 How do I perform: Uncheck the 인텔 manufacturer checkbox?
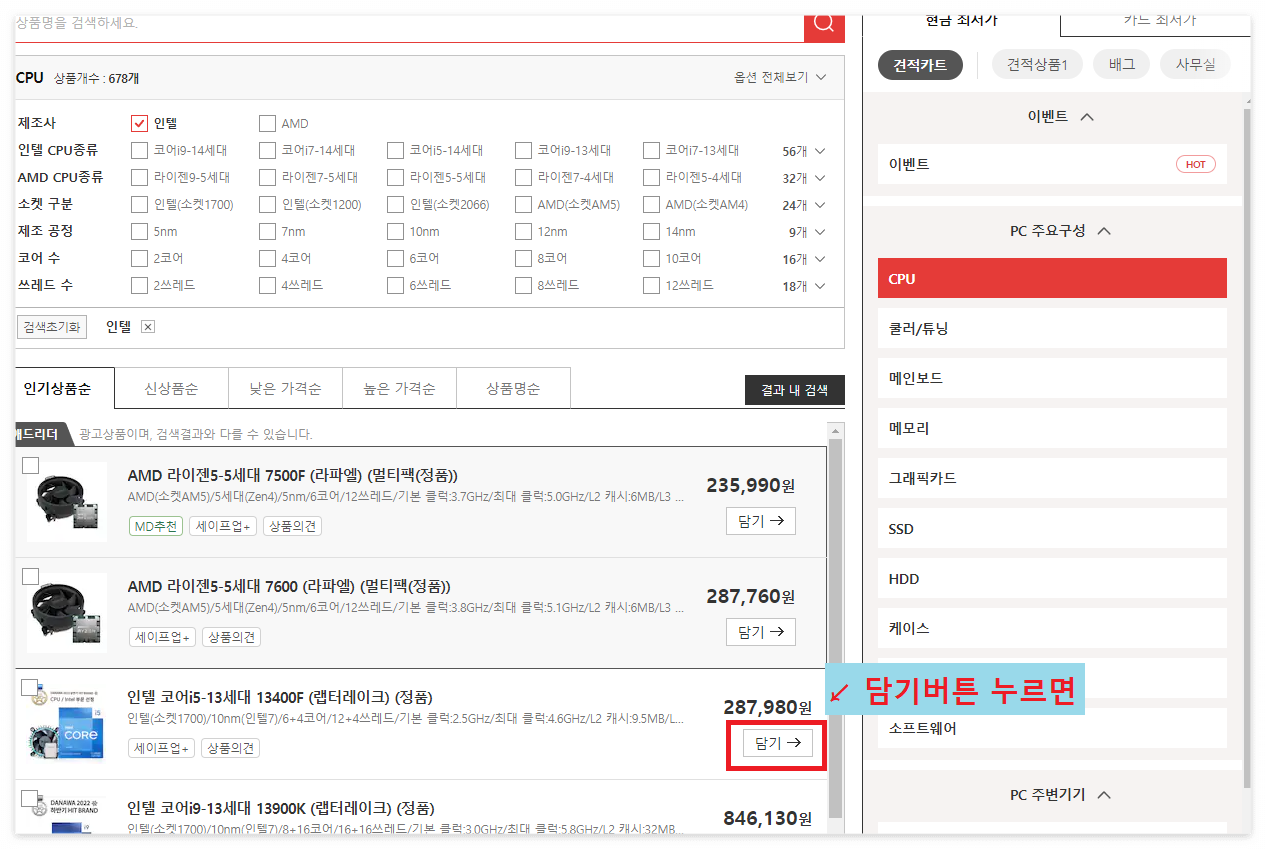pyautogui.click(x=140, y=124)
